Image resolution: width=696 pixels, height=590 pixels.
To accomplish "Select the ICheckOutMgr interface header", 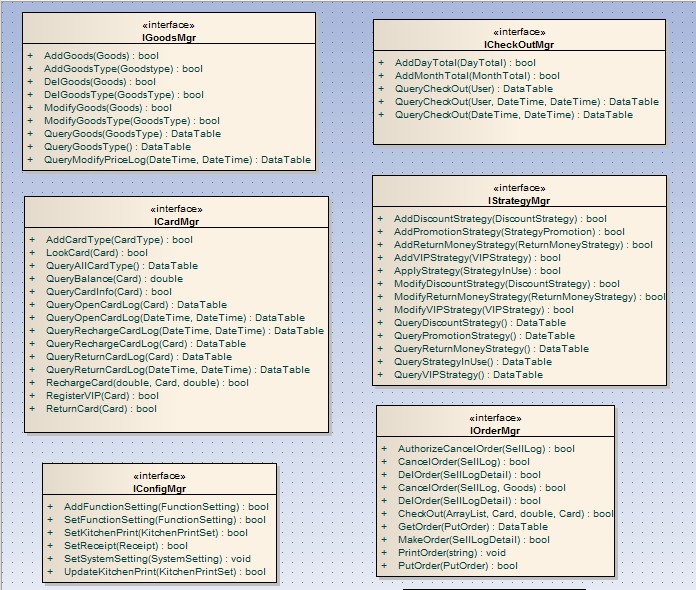I will point(519,35).
